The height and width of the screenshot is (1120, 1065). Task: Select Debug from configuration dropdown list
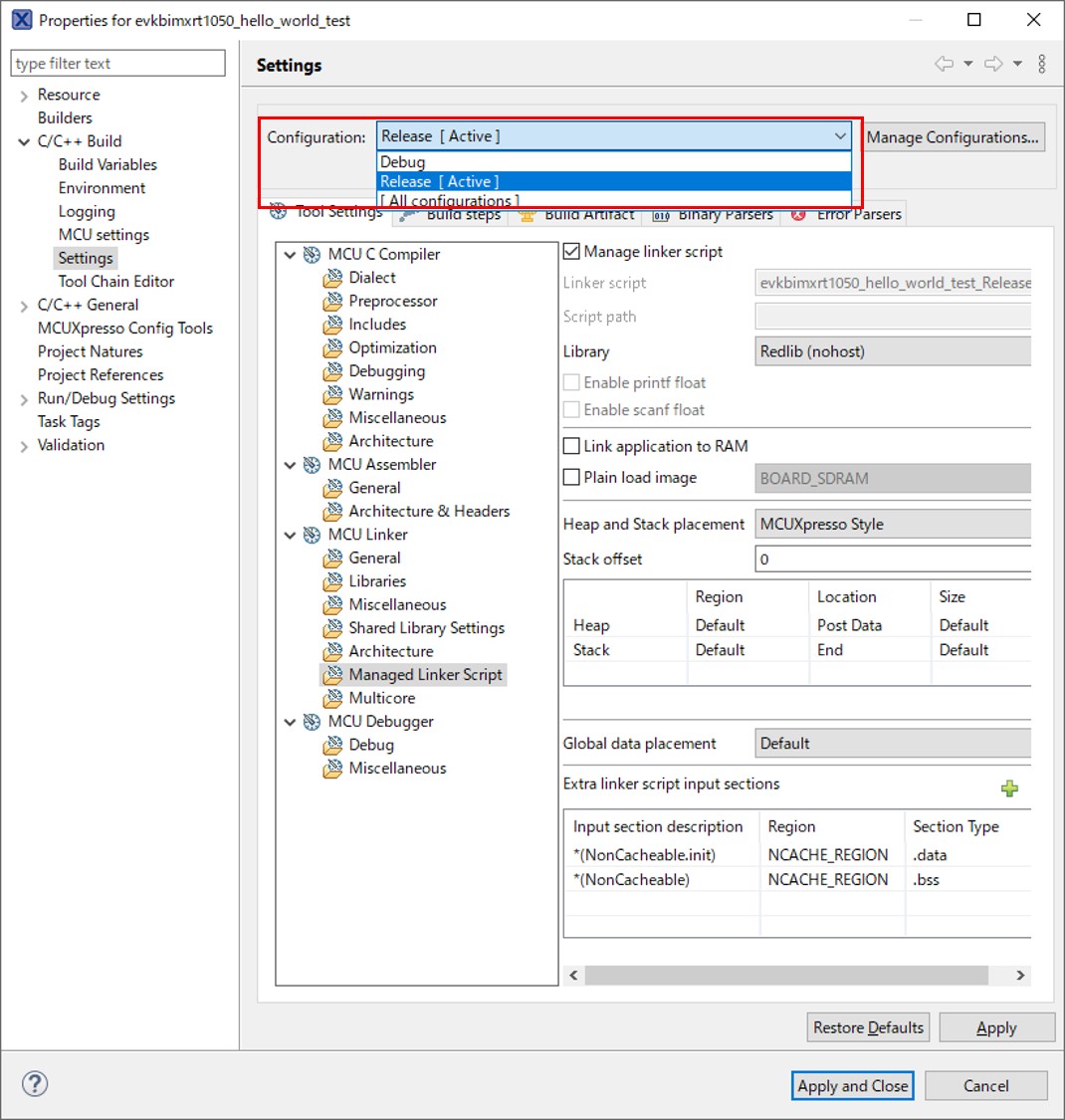click(403, 162)
